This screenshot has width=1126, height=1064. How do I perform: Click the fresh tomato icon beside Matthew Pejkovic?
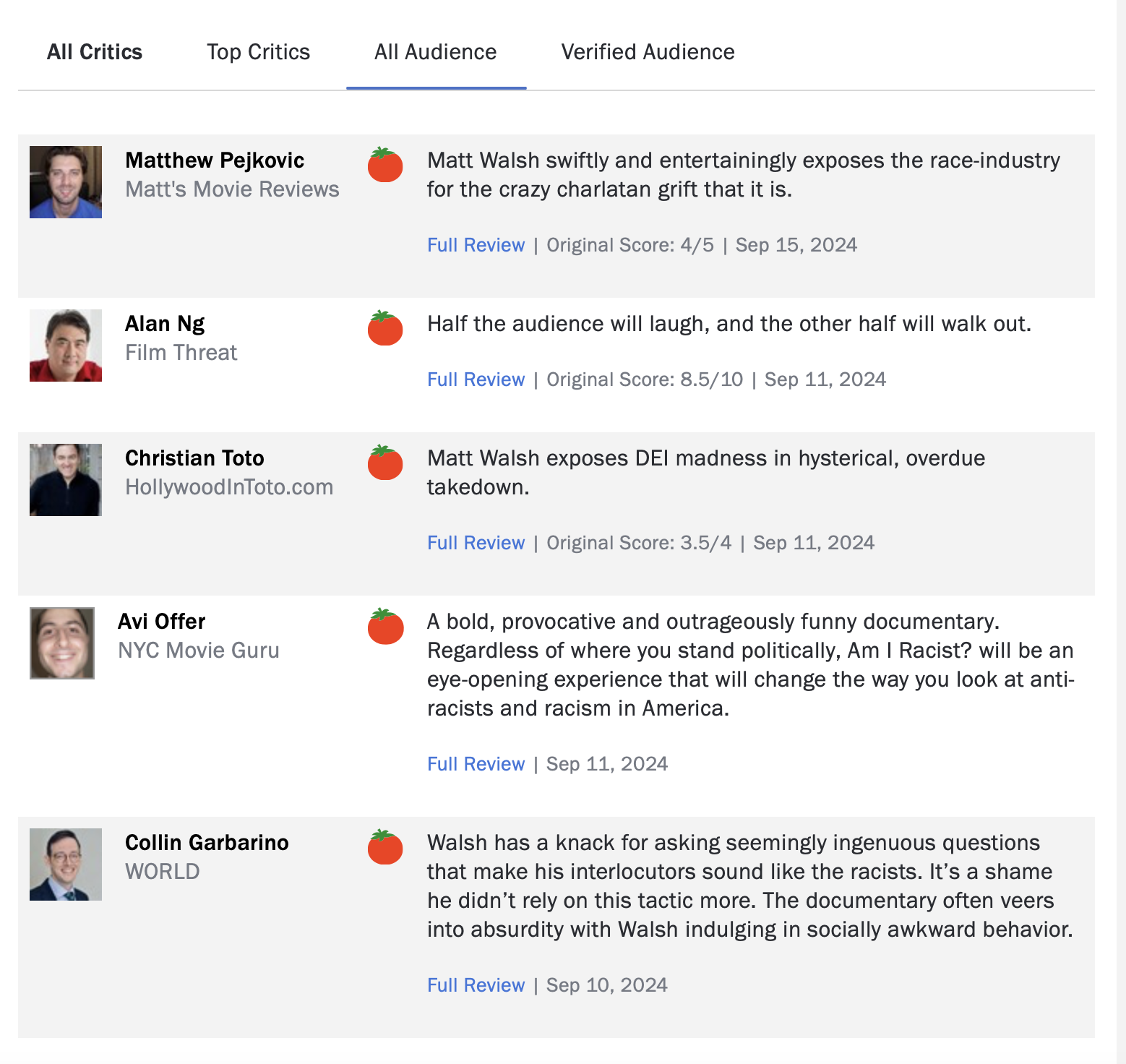(385, 165)
